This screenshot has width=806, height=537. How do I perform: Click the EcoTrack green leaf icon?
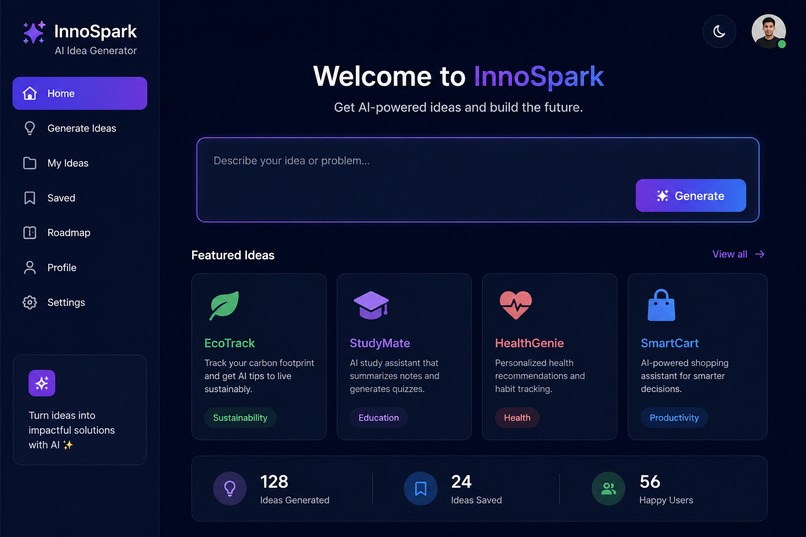224,305
